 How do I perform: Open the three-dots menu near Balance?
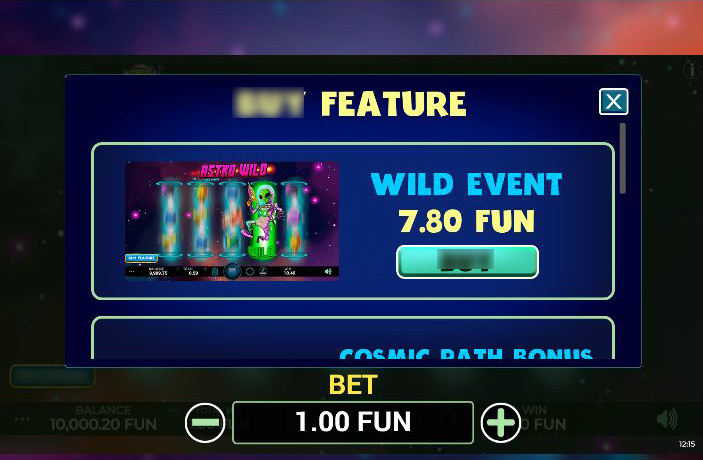(22, 420)
